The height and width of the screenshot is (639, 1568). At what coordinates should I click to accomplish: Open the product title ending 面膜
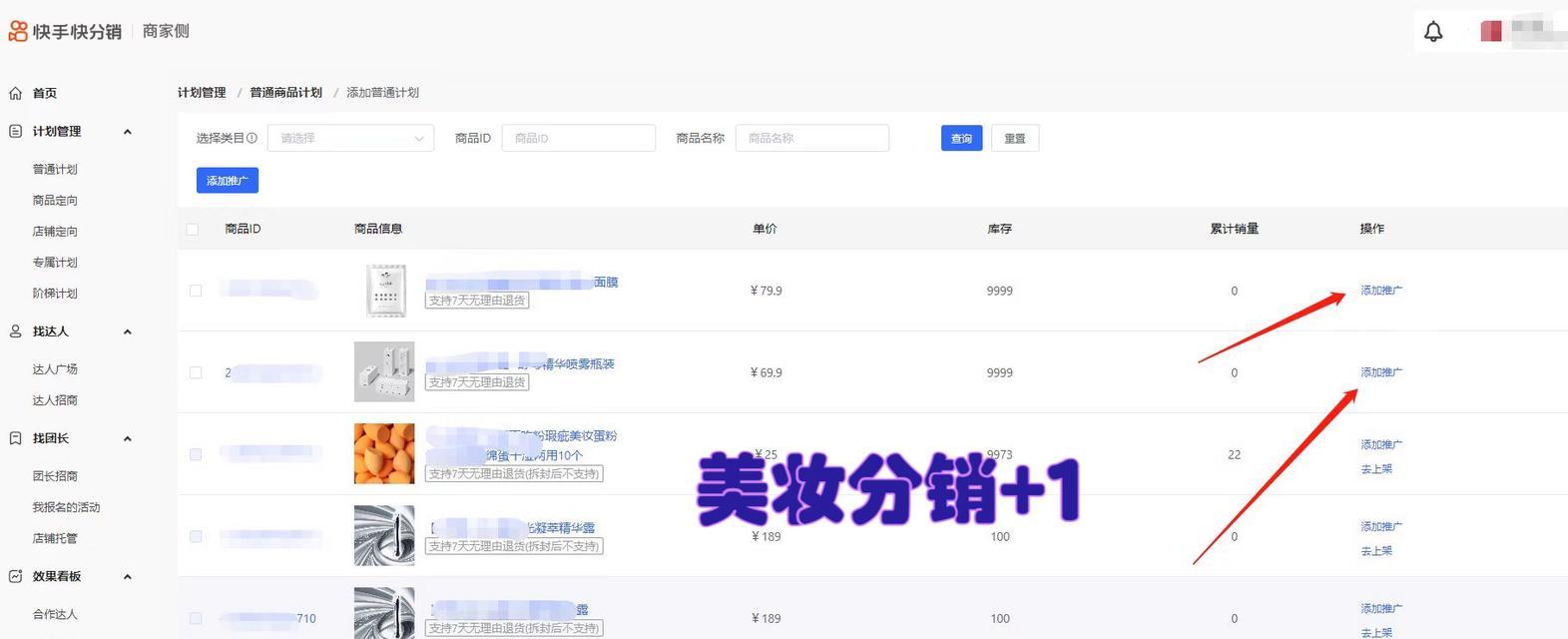click(522, 283)
